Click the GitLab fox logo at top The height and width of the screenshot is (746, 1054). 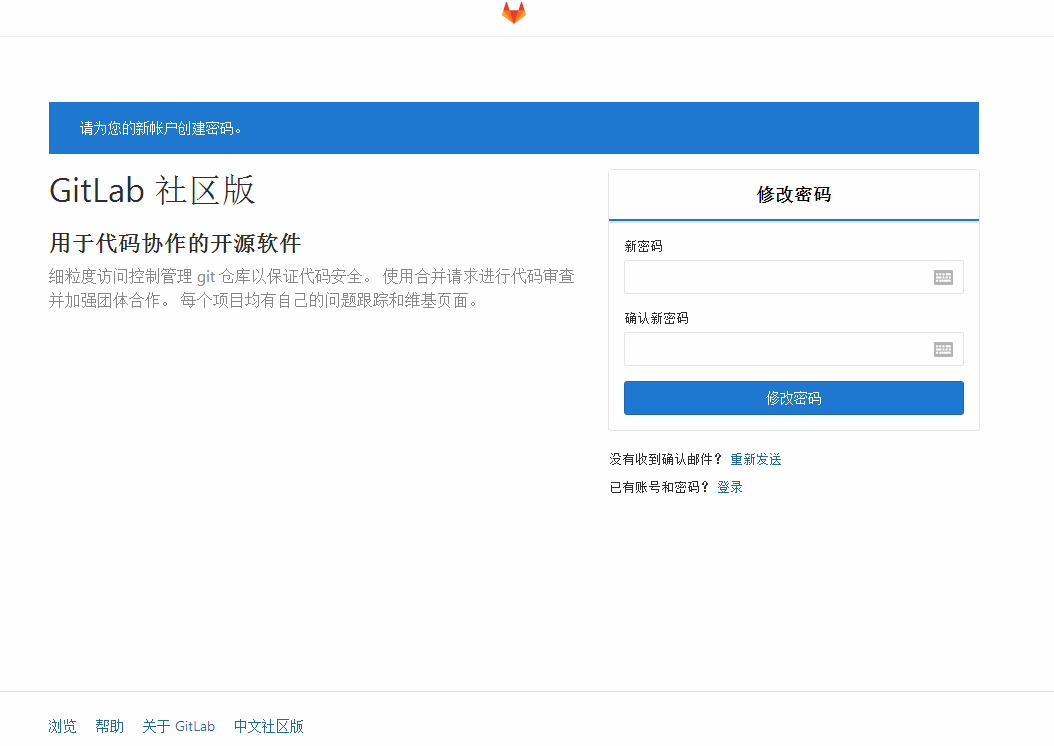coord(514,12)
